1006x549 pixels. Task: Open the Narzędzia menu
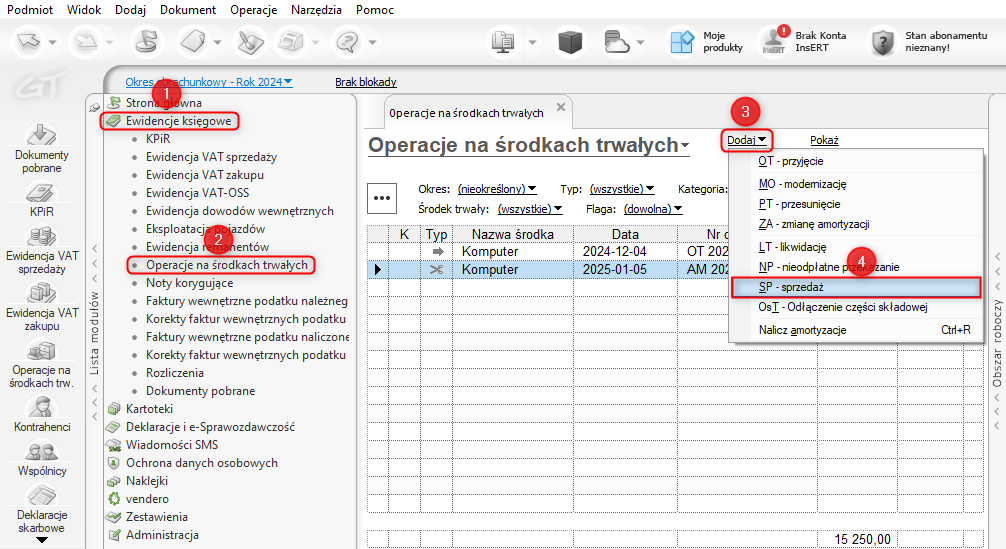pos(316,10)
